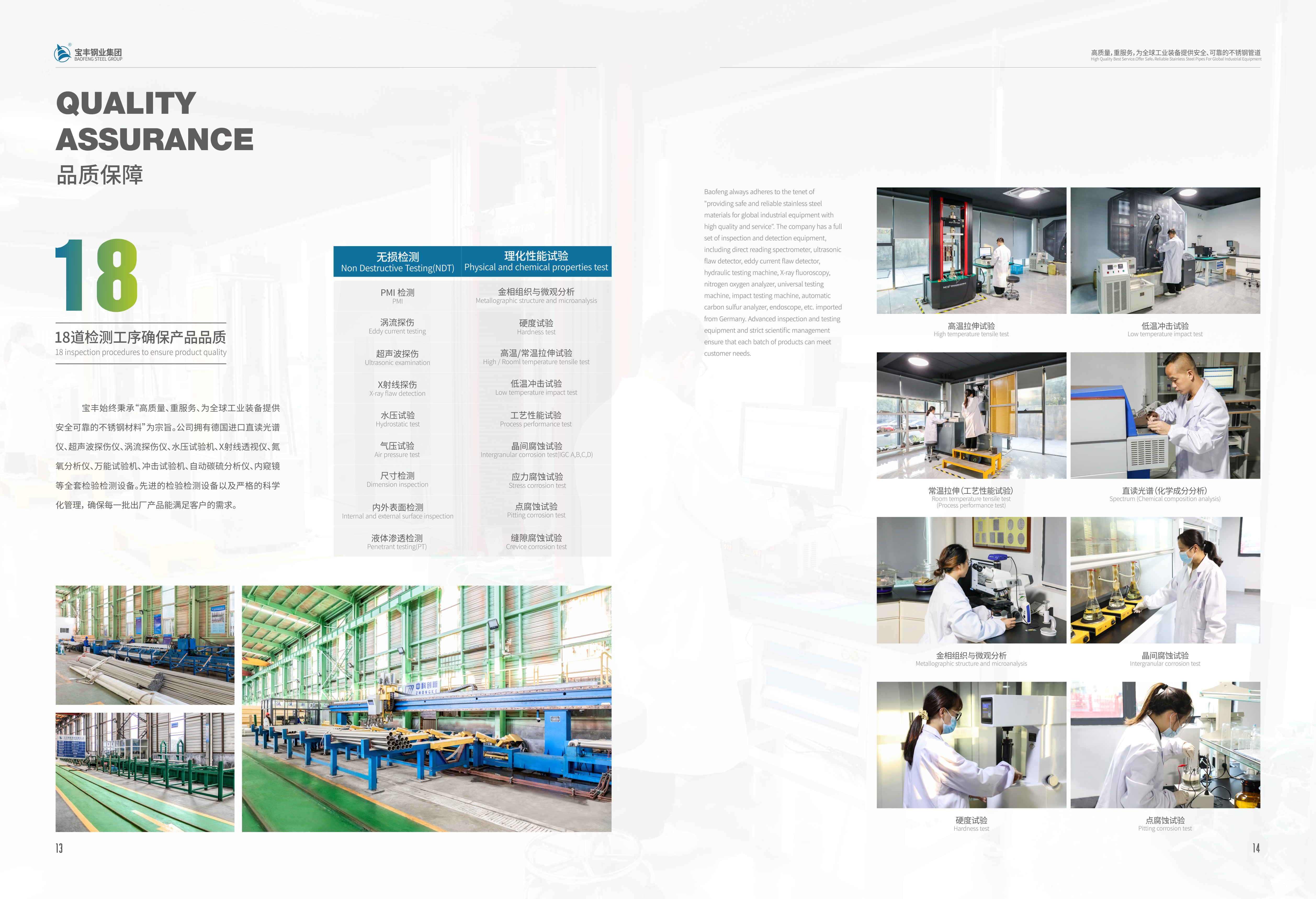
Task: Click the QUALITY ASSURANCE heading
Action: point(154,121)
